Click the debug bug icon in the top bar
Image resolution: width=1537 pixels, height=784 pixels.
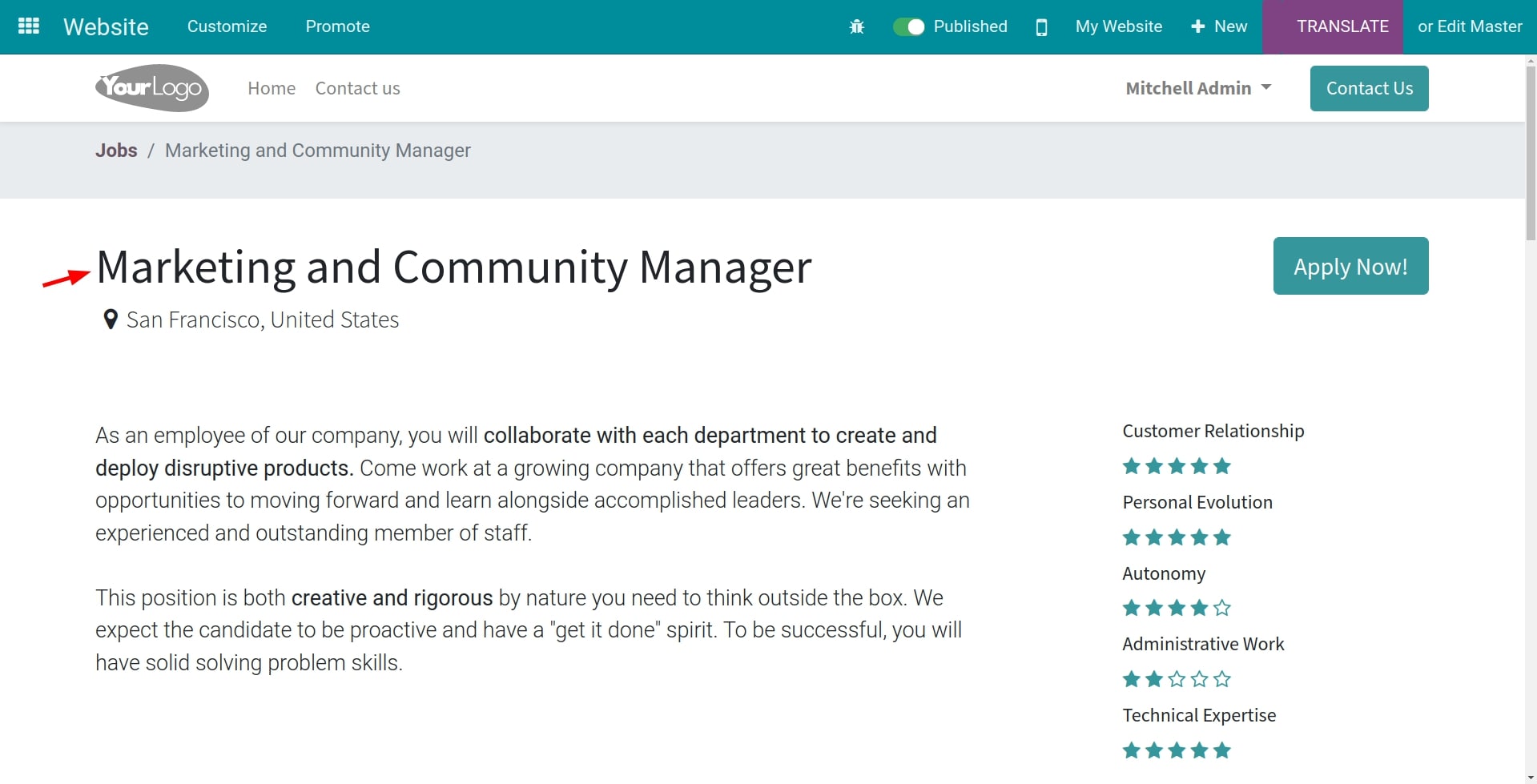[x=856, y=26]
